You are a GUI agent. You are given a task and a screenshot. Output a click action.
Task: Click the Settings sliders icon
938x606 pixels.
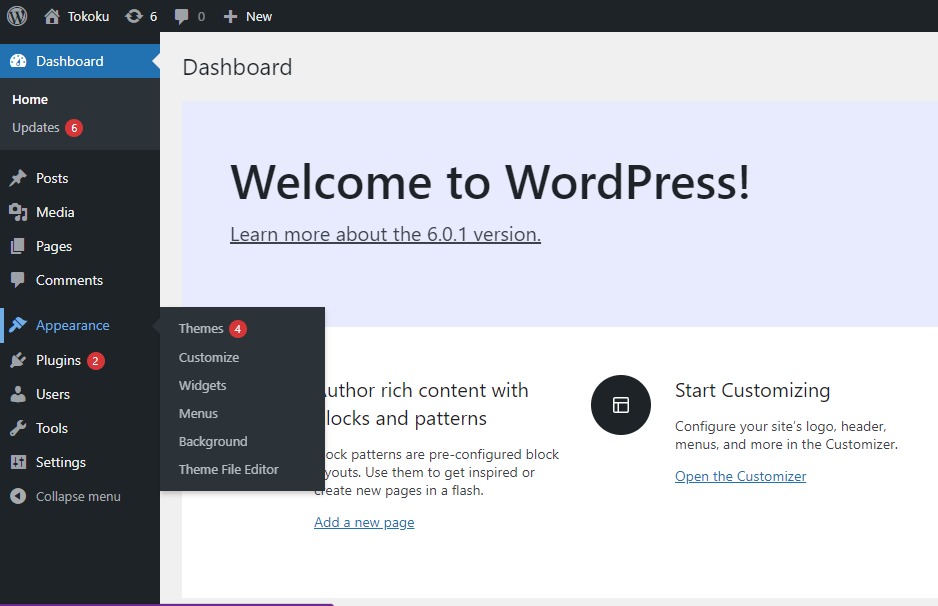click(19, 462)
